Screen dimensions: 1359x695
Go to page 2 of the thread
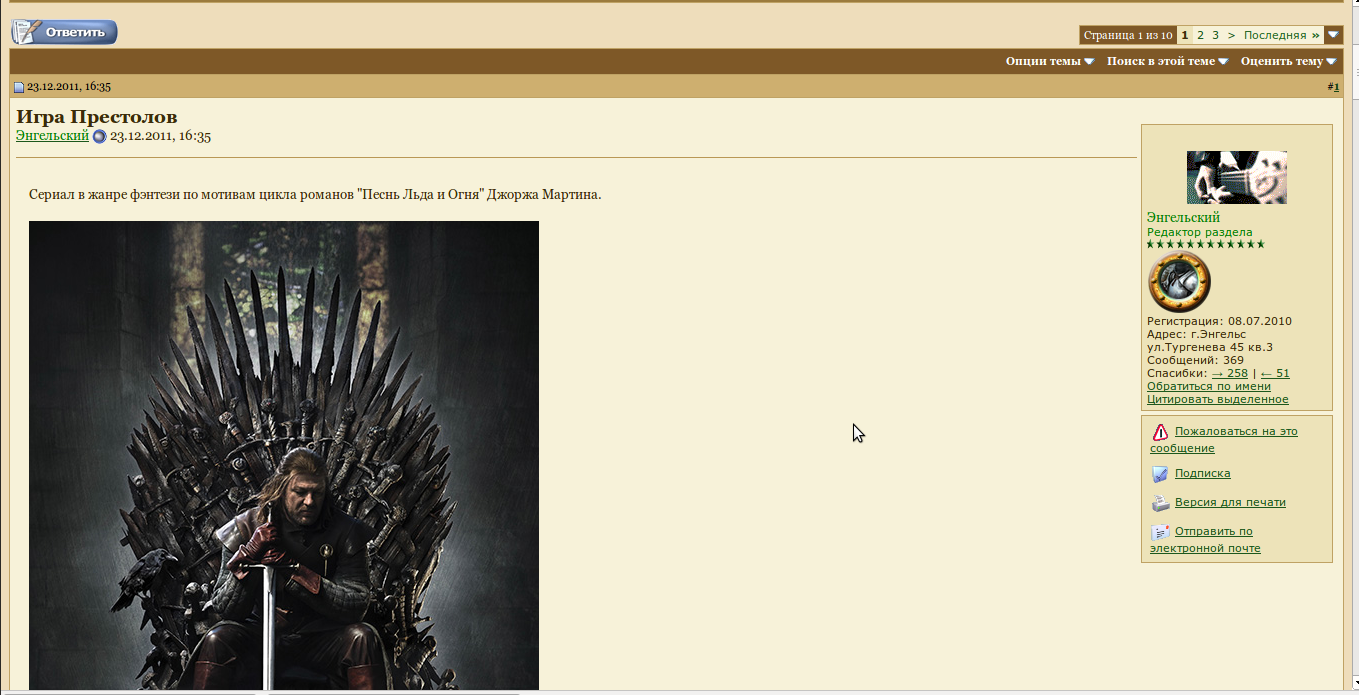1201,35
